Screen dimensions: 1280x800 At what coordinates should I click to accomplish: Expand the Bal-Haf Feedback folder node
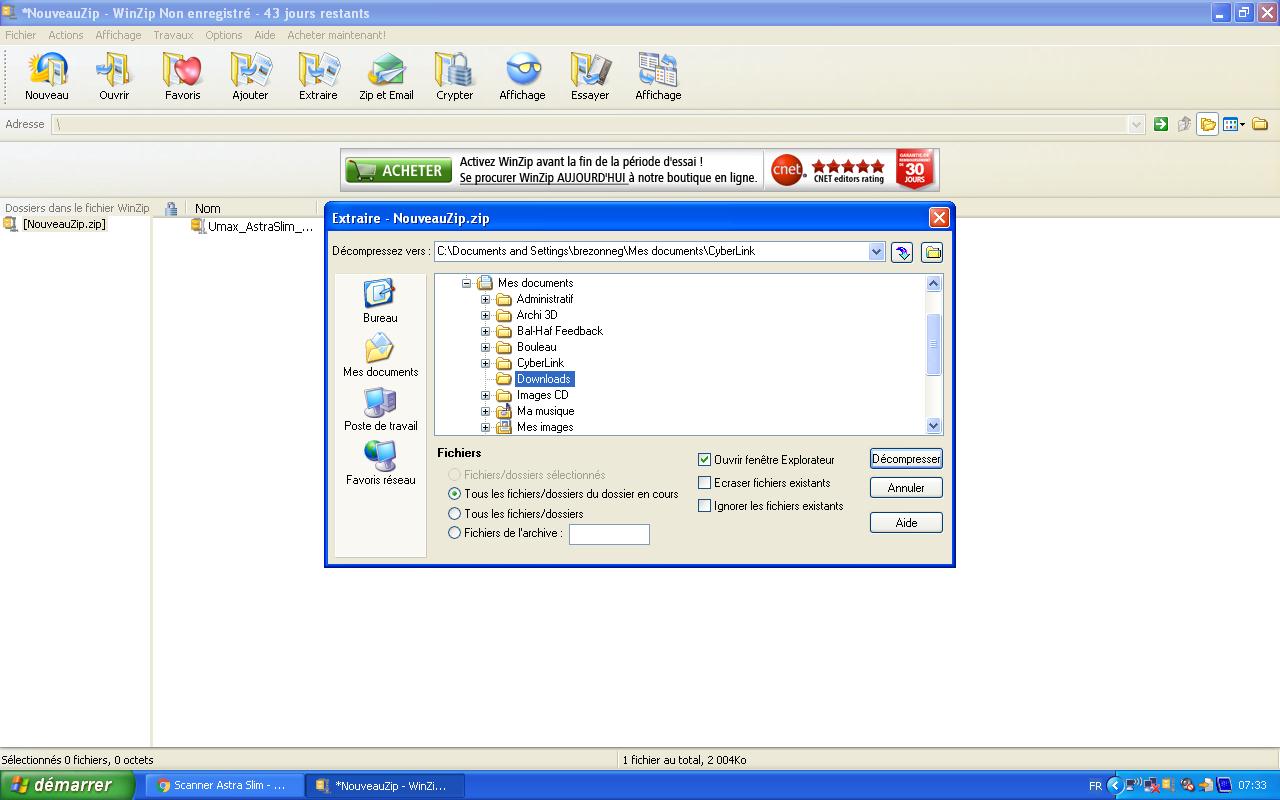coord(485,331)
